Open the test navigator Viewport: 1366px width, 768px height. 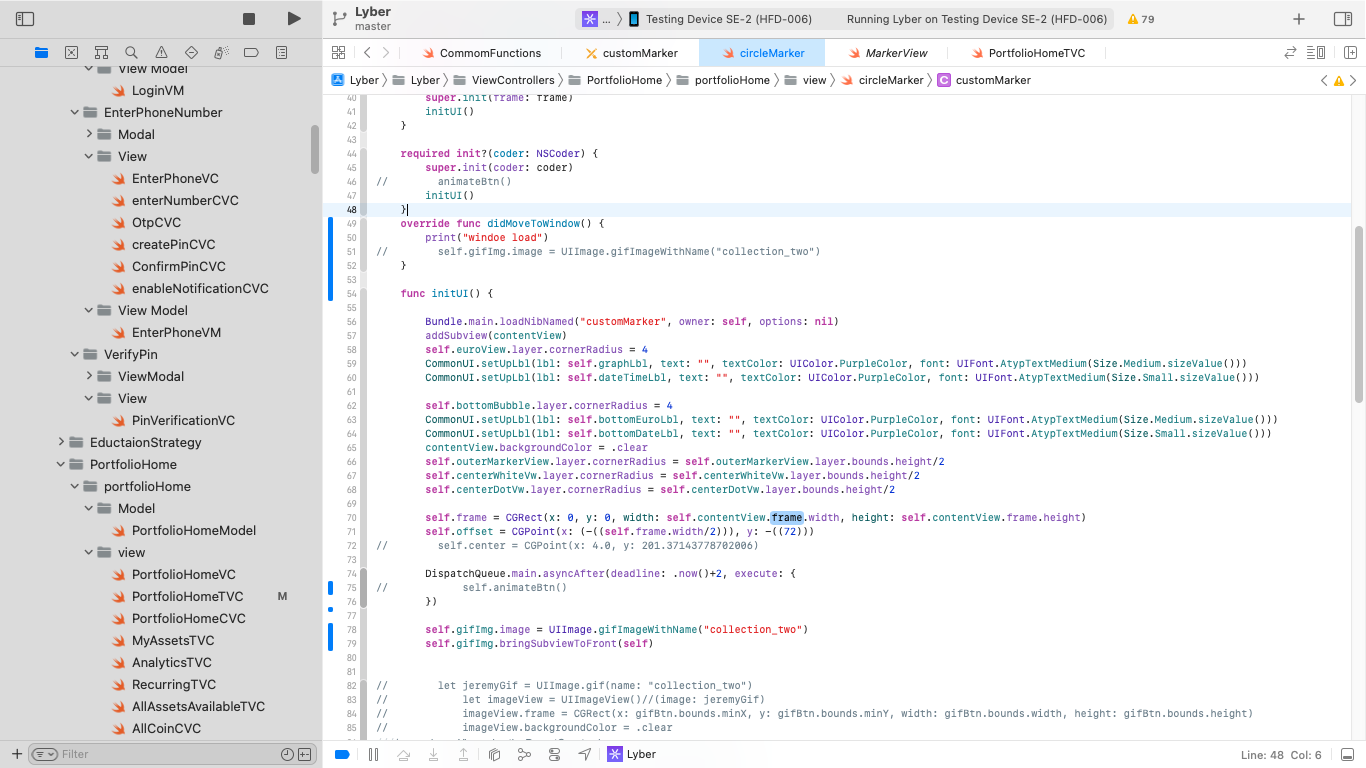191,52
